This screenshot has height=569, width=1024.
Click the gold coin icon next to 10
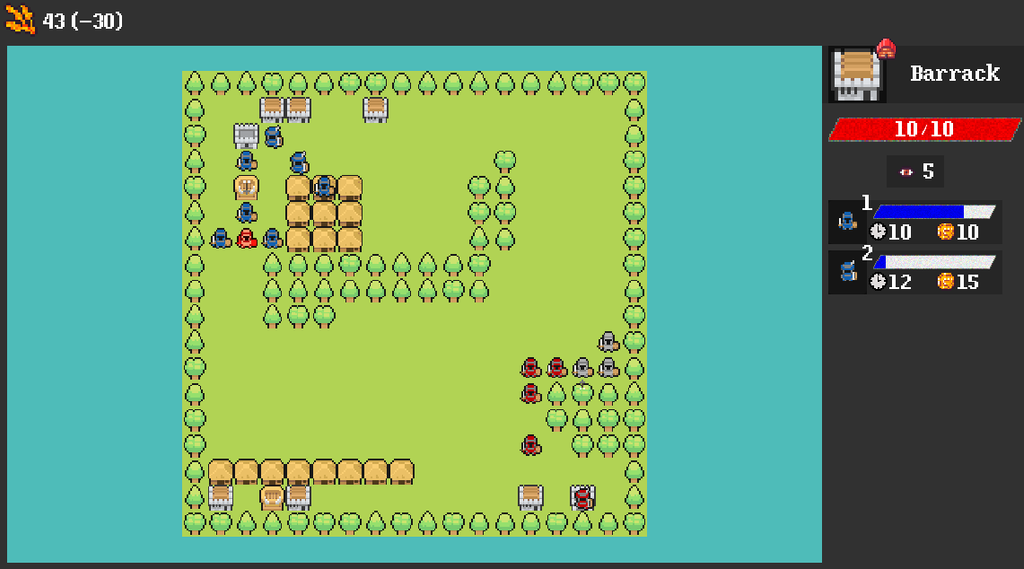tap(945, 231)
